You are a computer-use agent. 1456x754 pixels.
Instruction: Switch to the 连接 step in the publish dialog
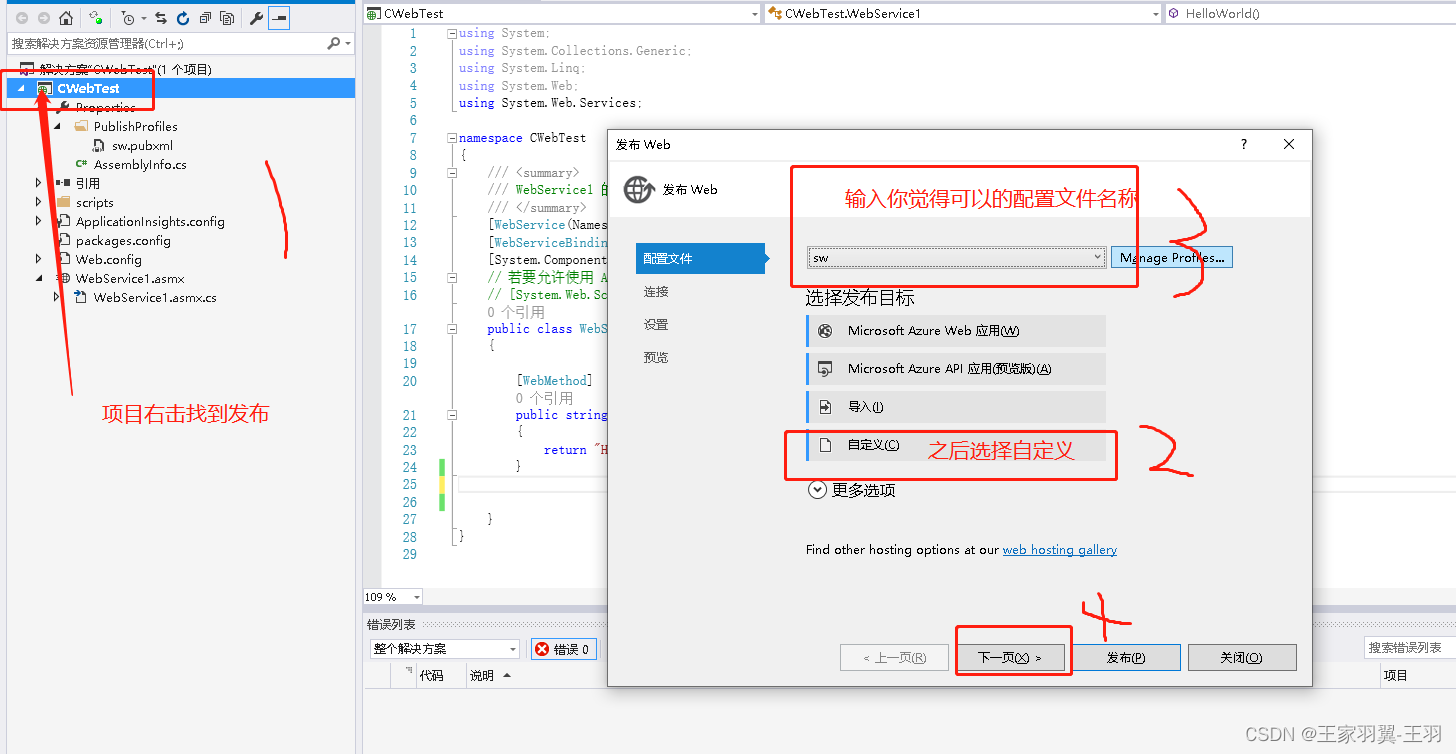[x=656, y=291]
